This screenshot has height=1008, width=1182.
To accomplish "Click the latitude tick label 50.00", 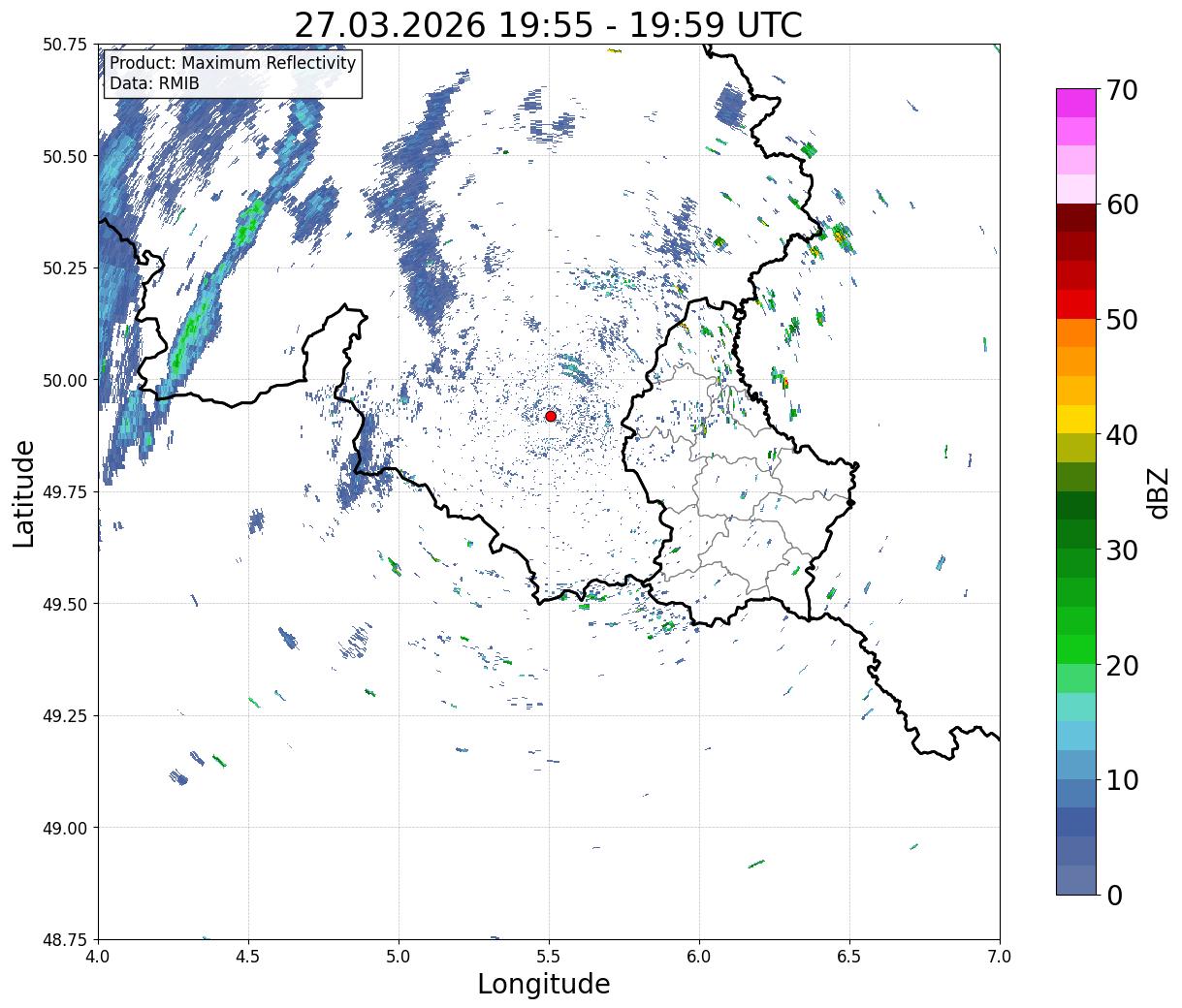I will tap(65, 380).
